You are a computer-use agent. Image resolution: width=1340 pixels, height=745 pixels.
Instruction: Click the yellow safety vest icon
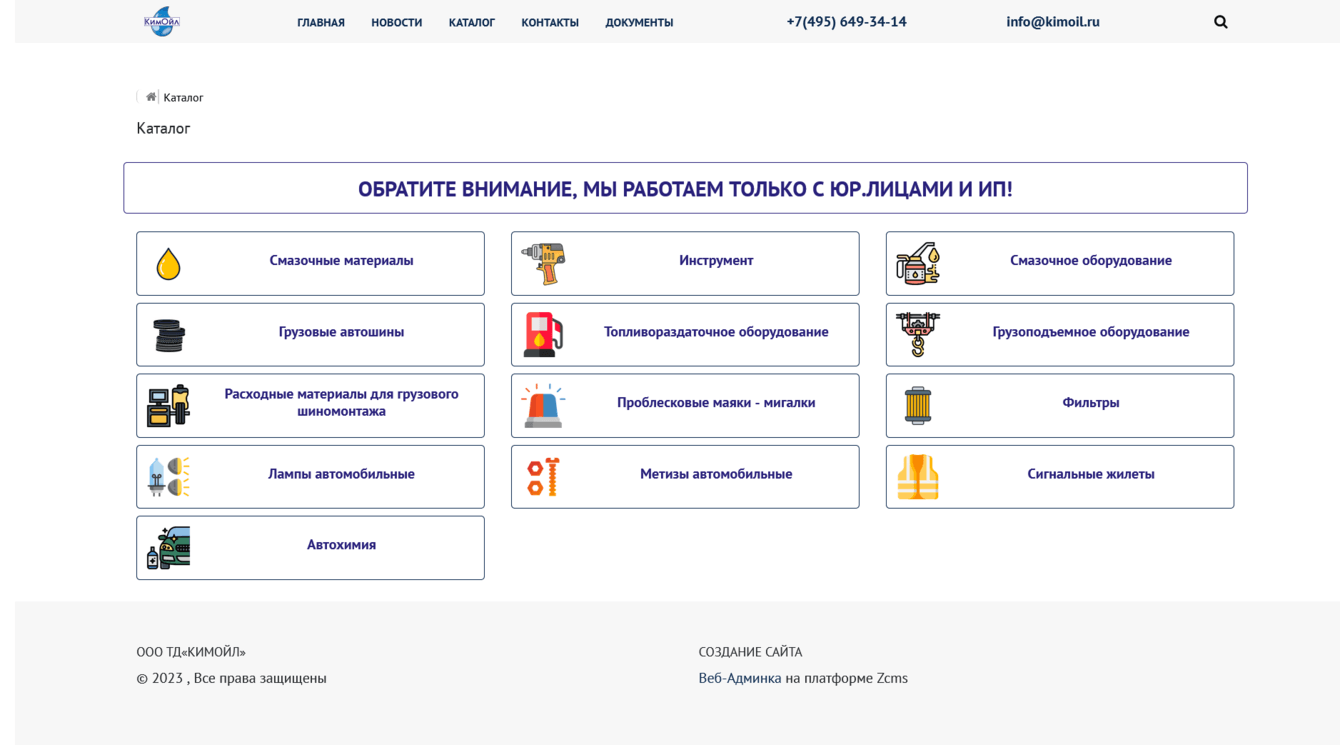918,477
